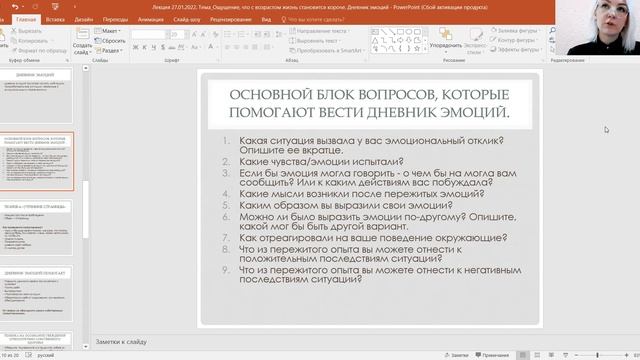The height and width of the screenshot is (360, 640).
Task: Click Формат по образцу (Format Painter)
Action: tap(39, 51)
